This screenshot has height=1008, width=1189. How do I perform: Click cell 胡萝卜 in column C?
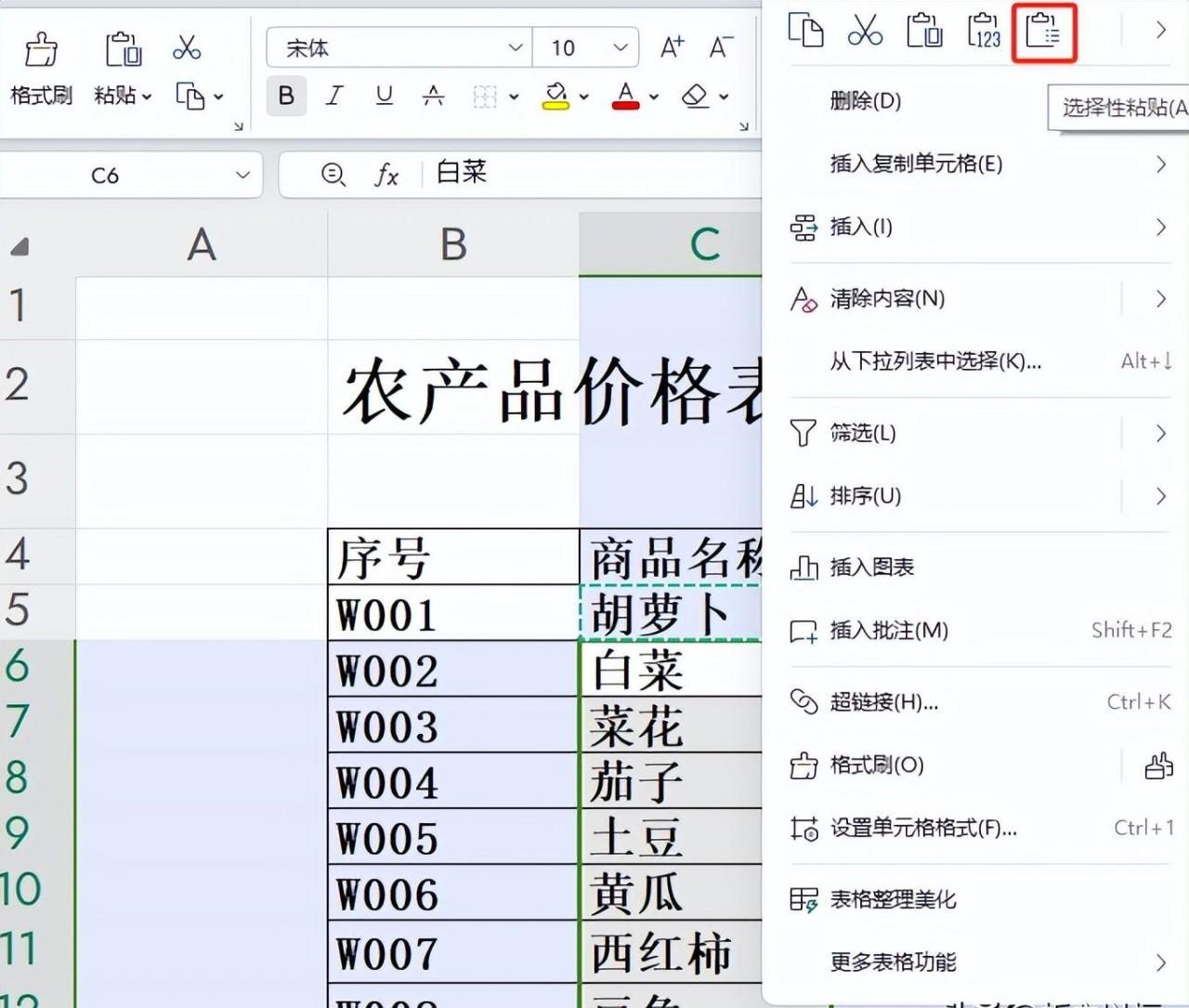click(671, 613)
